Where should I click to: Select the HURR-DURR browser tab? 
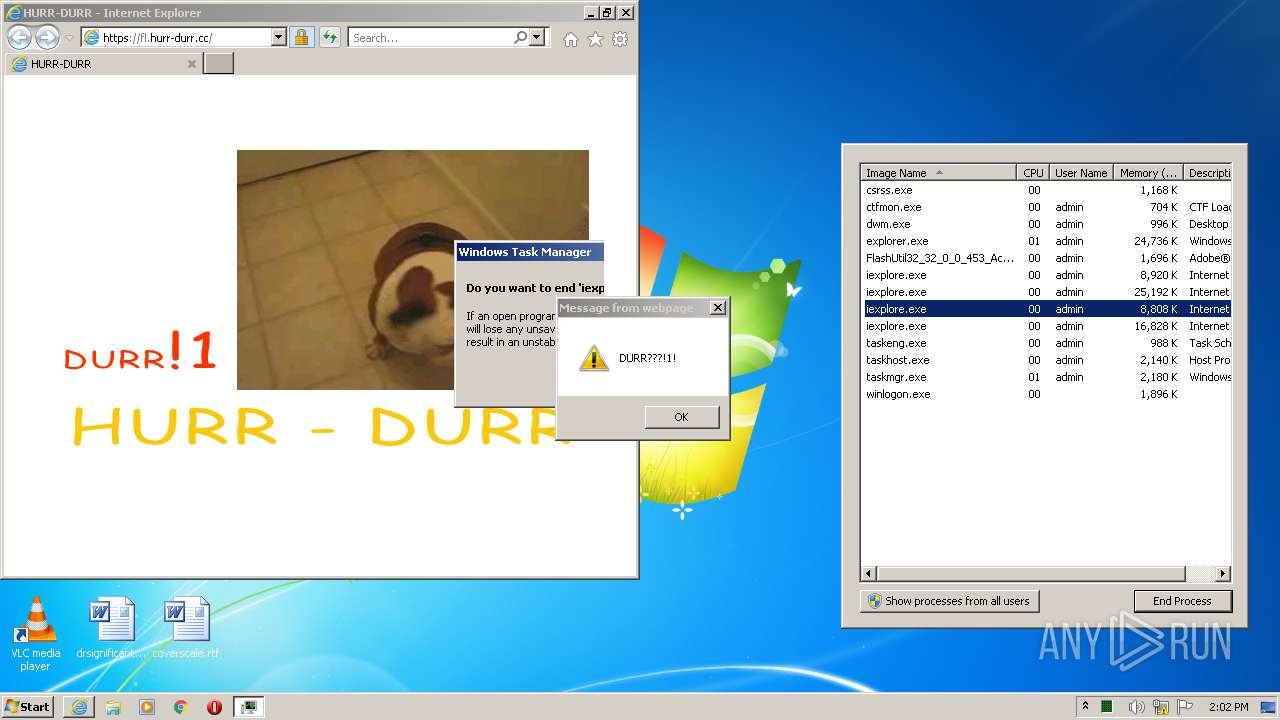pos(104,64)
